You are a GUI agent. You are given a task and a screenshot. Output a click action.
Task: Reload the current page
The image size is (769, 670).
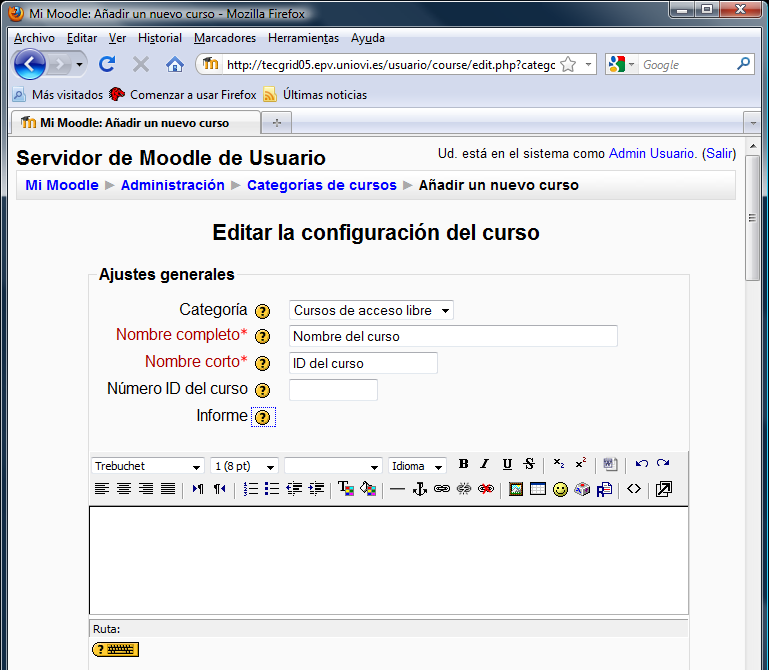pyautogui.click(x=107, y=64)
